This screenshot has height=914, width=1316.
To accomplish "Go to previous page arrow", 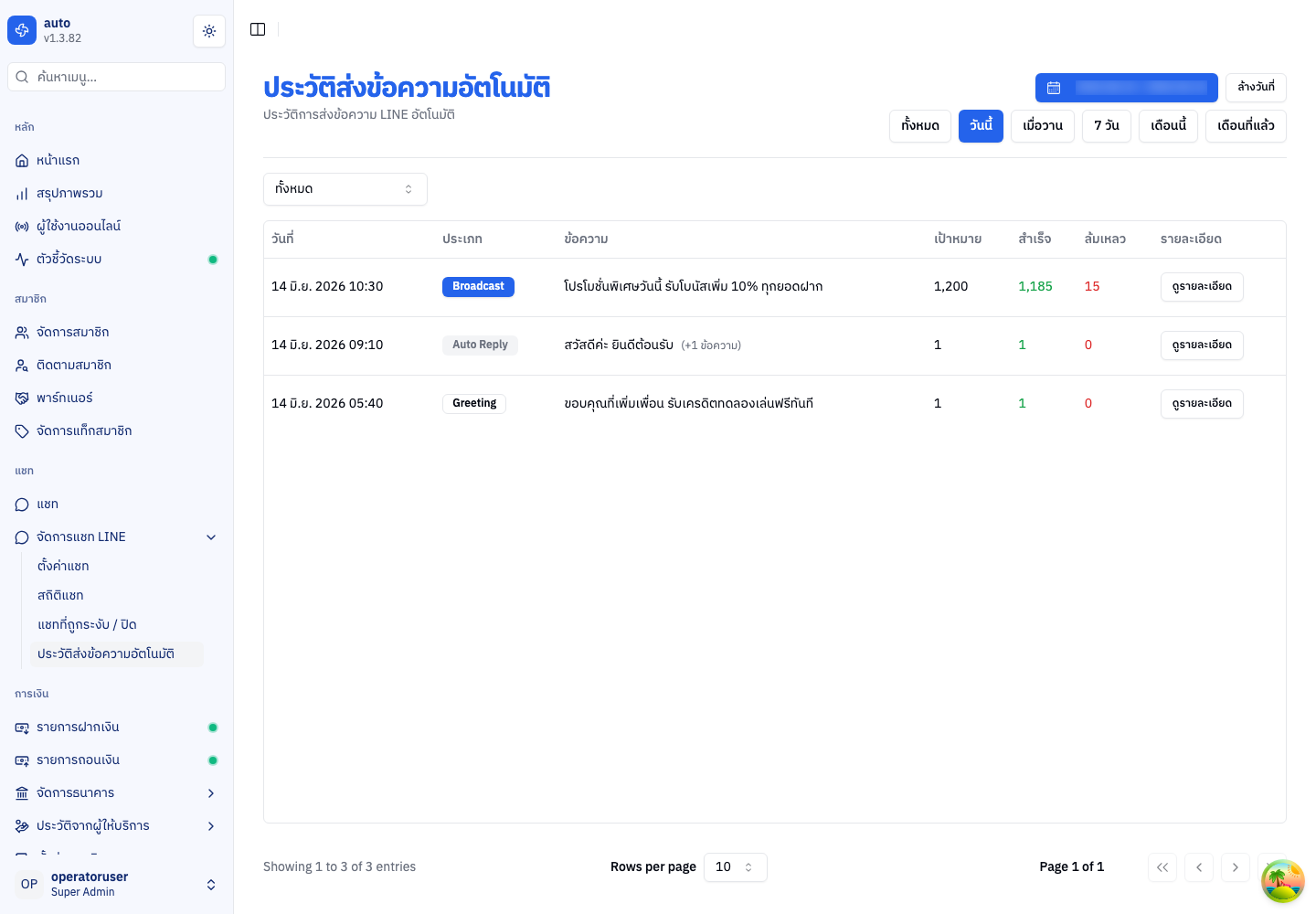I will pyautogui.click(x=1199, y=867).
